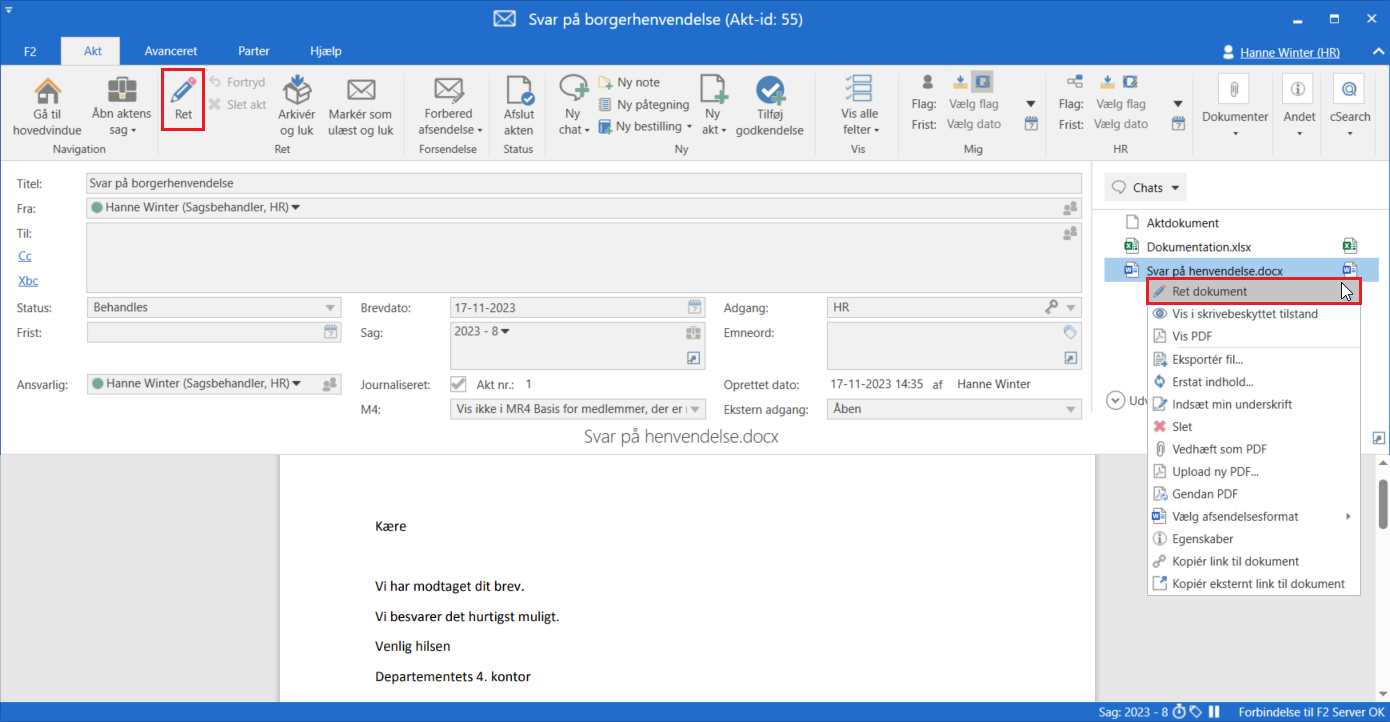
Task: Expand the Ansvarlig Hanne Winter dropdown
Action: pos(296,383)
